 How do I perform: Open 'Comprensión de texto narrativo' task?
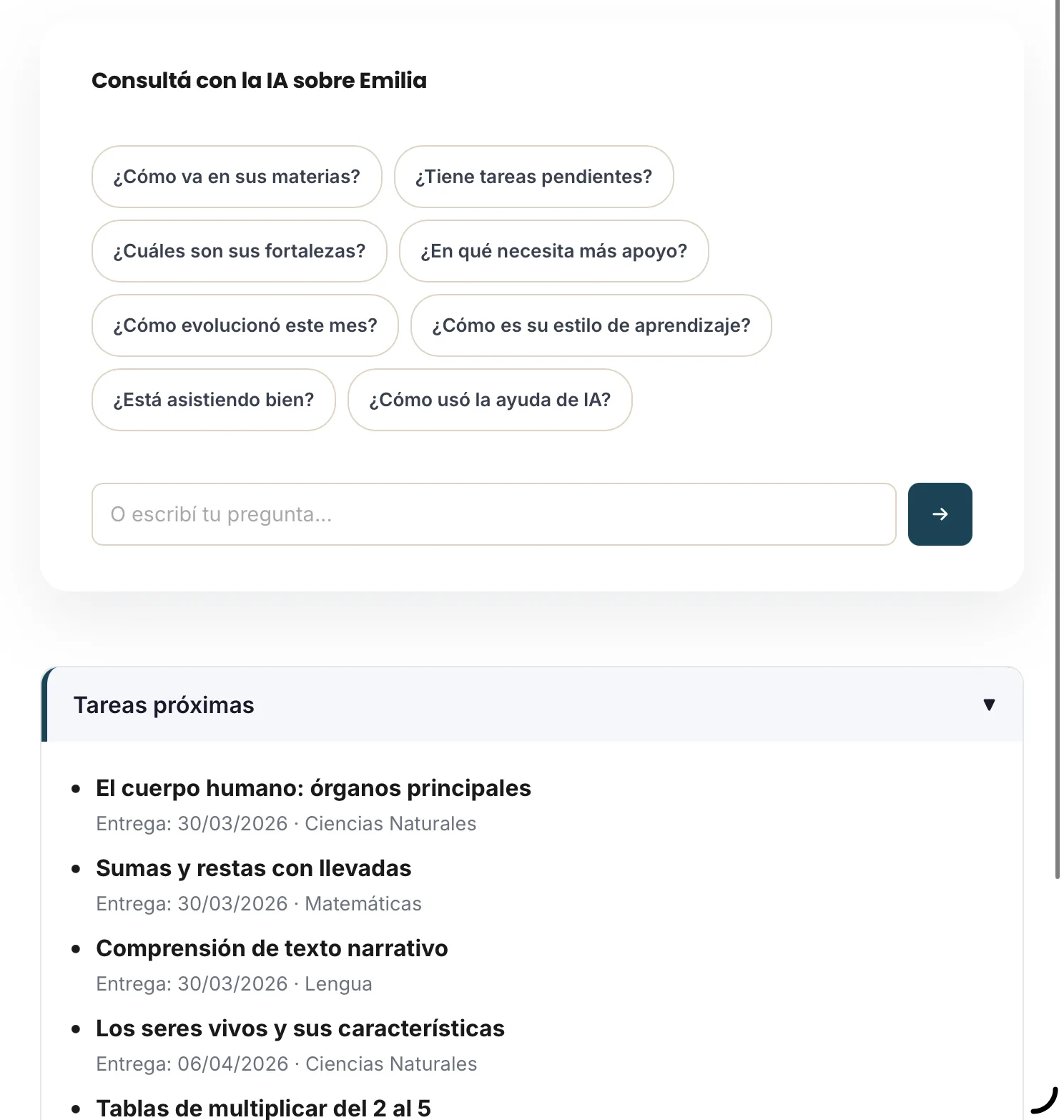tap(272, 948)
